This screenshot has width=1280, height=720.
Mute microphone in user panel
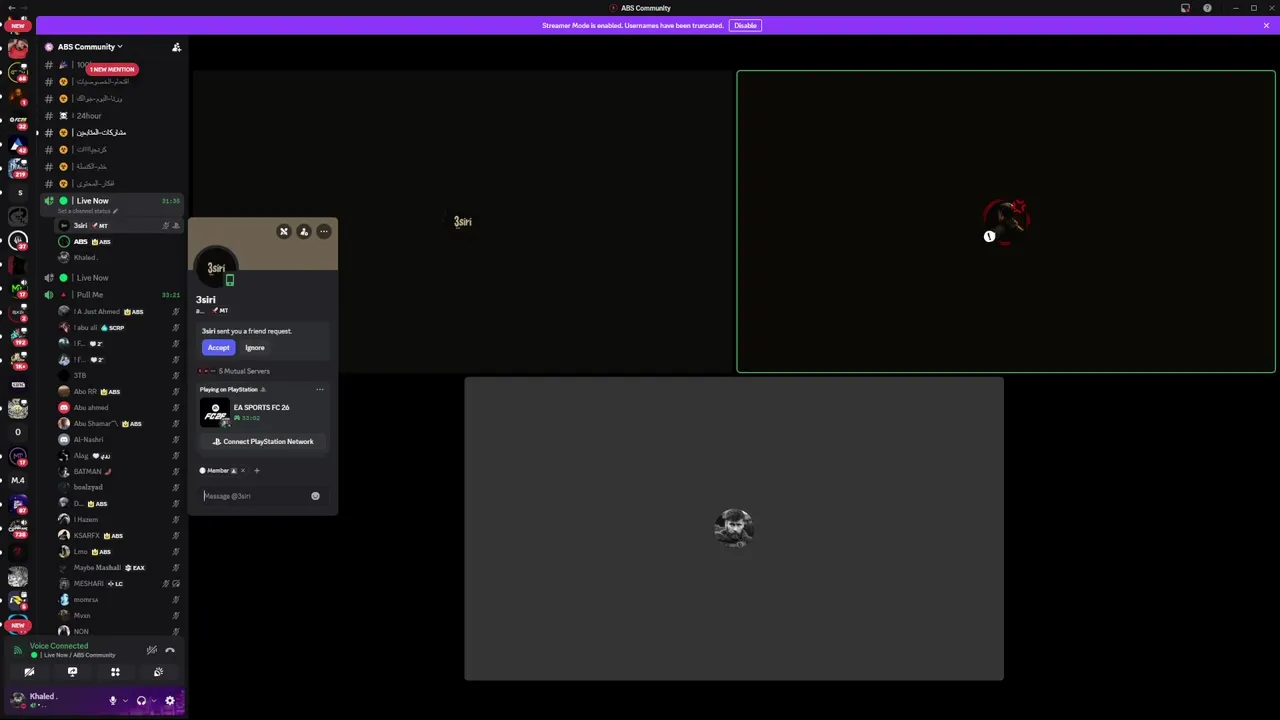tap(113, 701)
